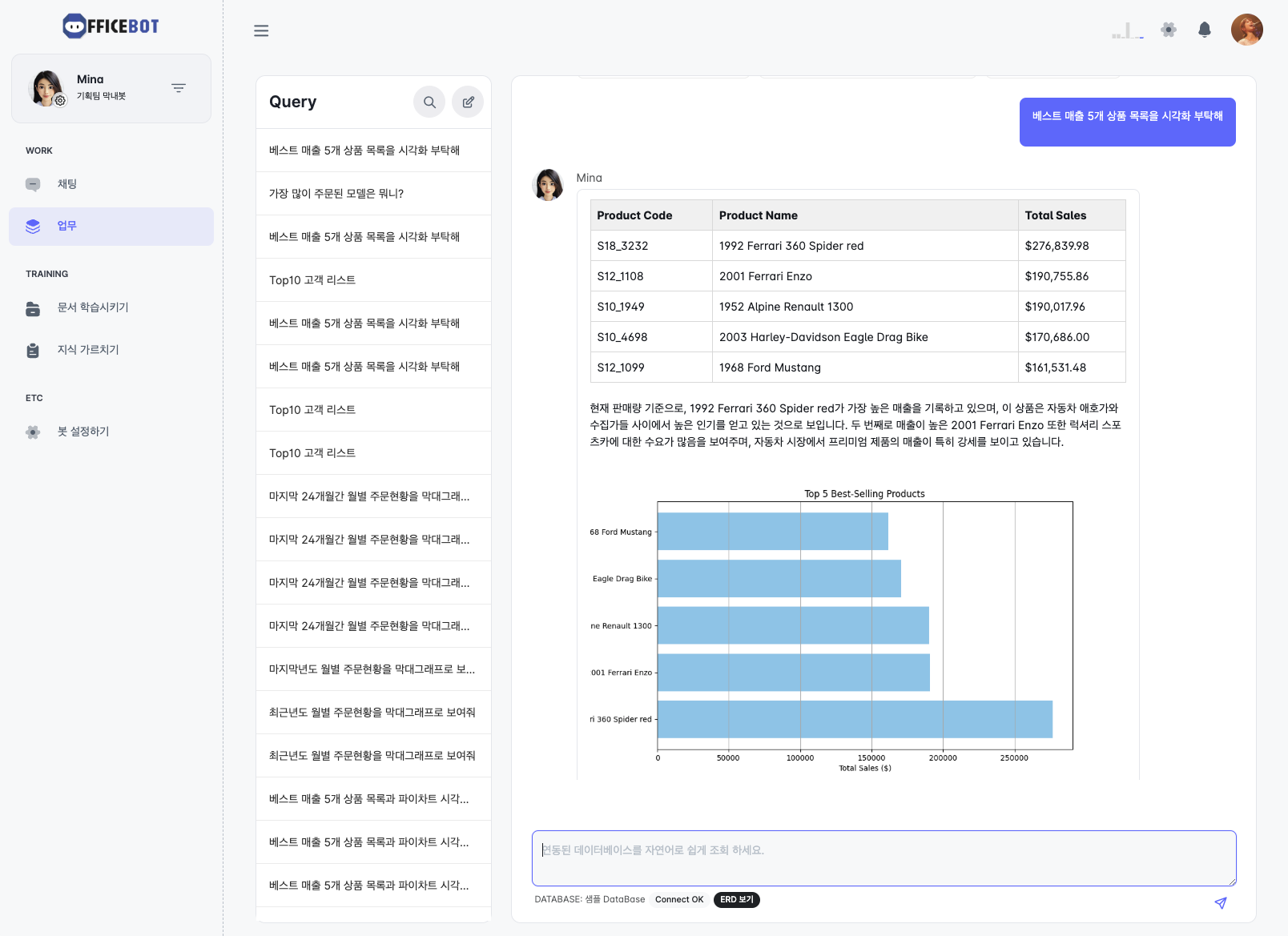Send message with paper plane icon

click(x=1221, y=902)
